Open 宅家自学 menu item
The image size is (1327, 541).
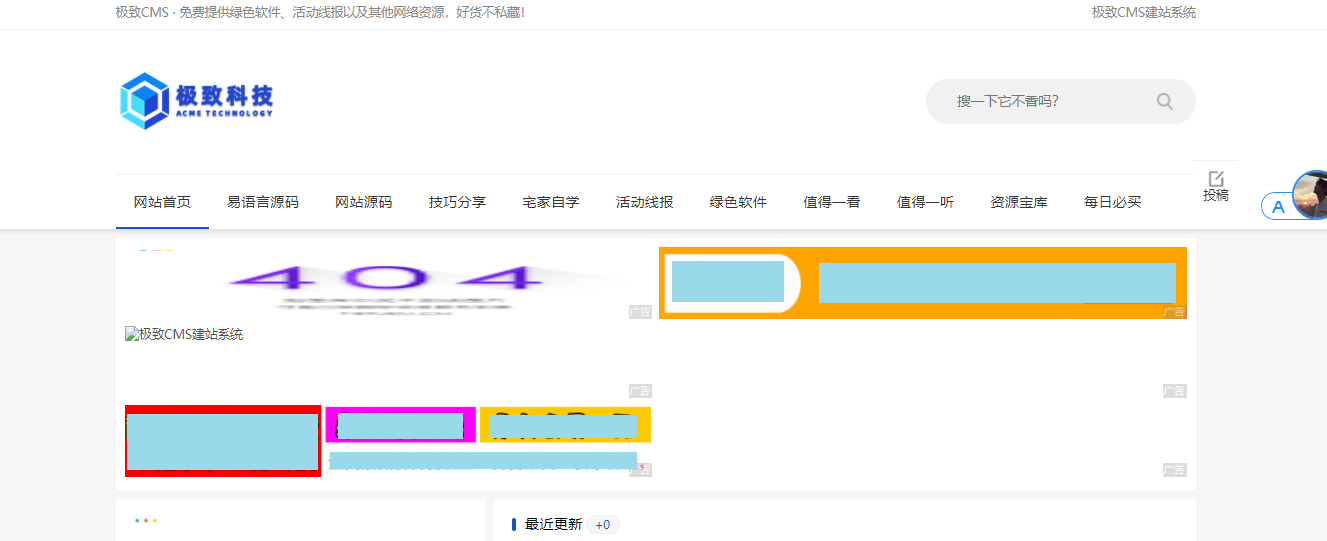550,202
